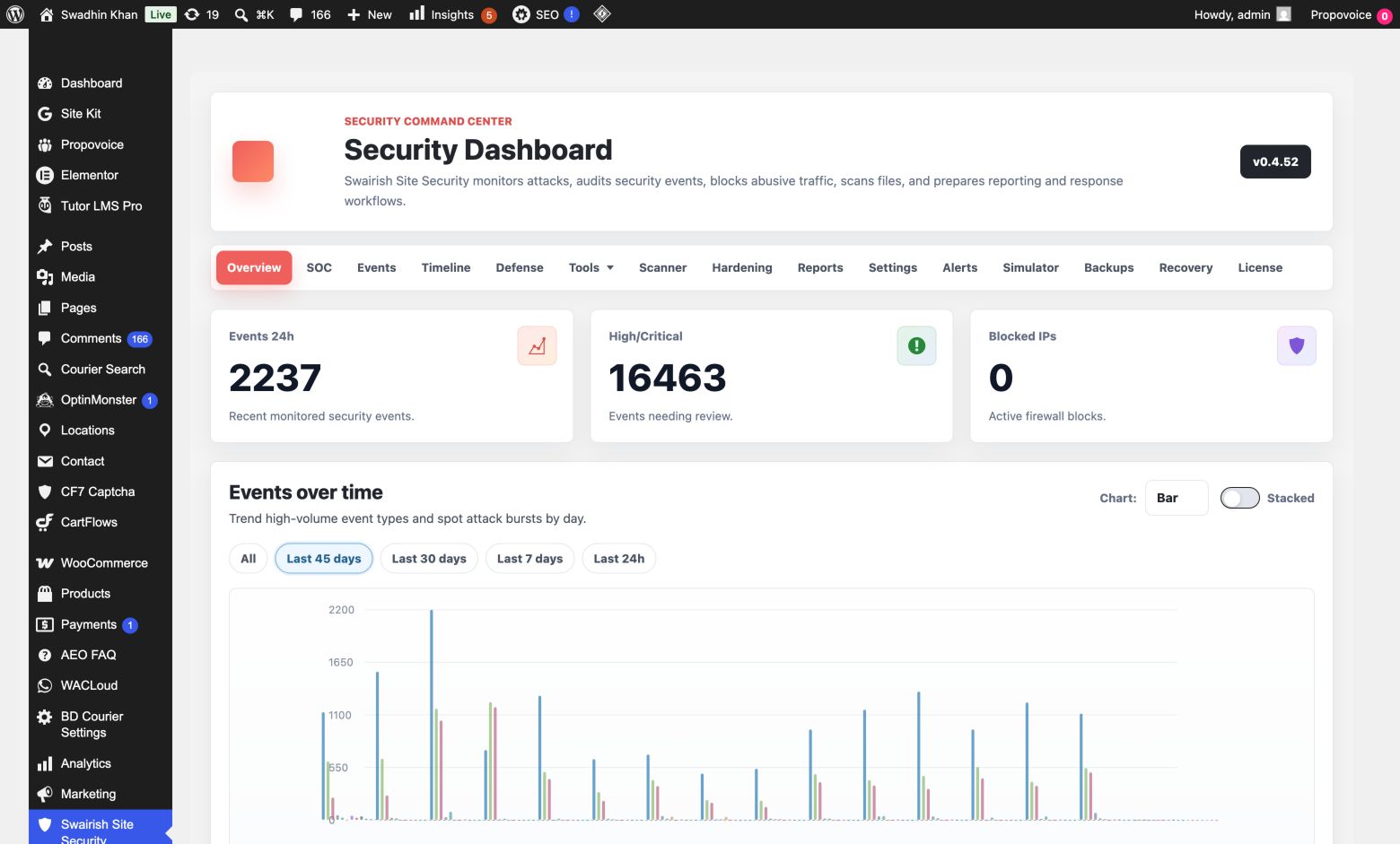The width and height of the screenshot is (1400, 844).
Task: Click the Blocked IPs shield icon
Action: pyautogui.click(x=1297, y=346)
